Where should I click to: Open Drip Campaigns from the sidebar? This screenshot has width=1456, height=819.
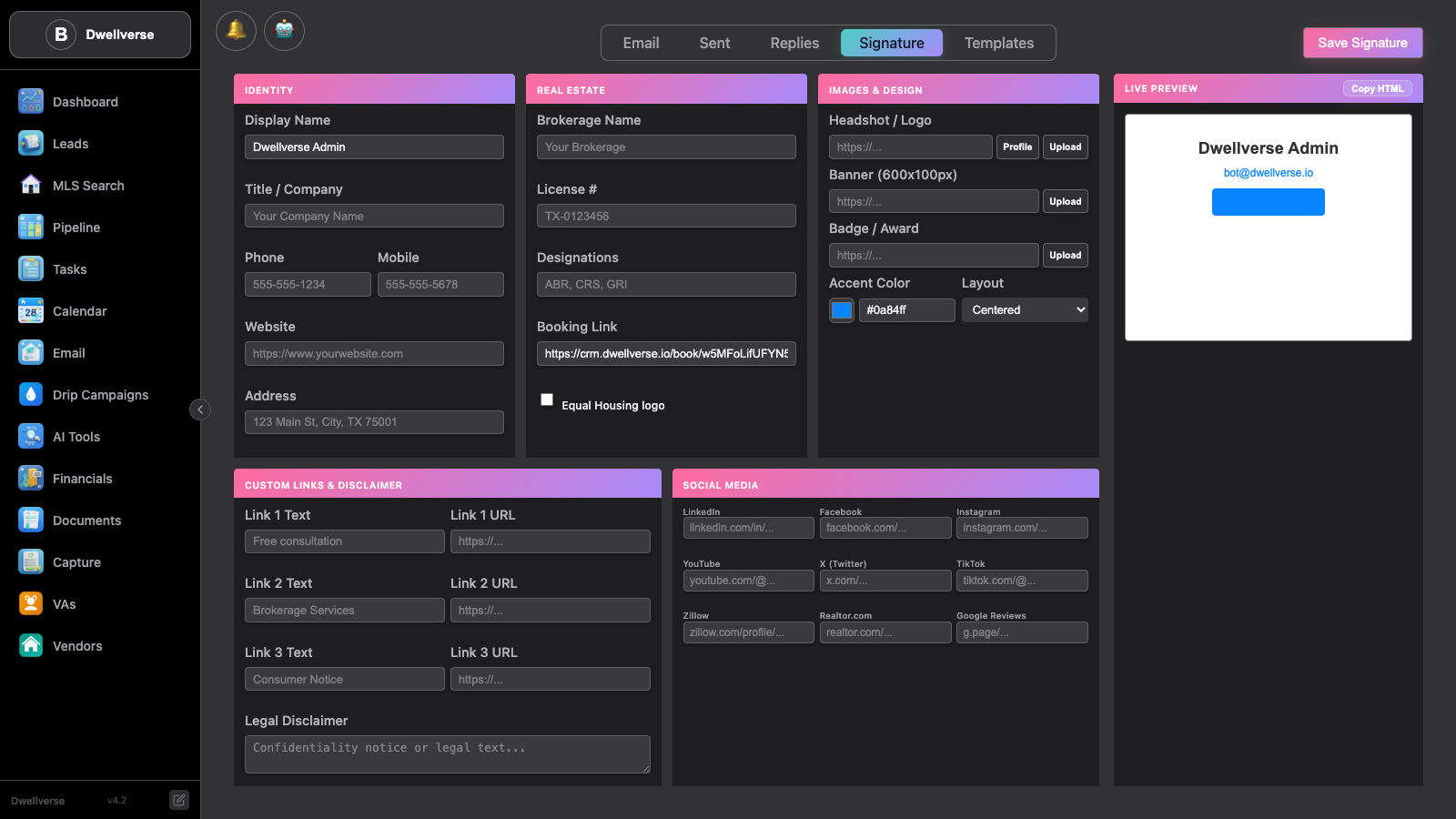(x=100, y=395)
